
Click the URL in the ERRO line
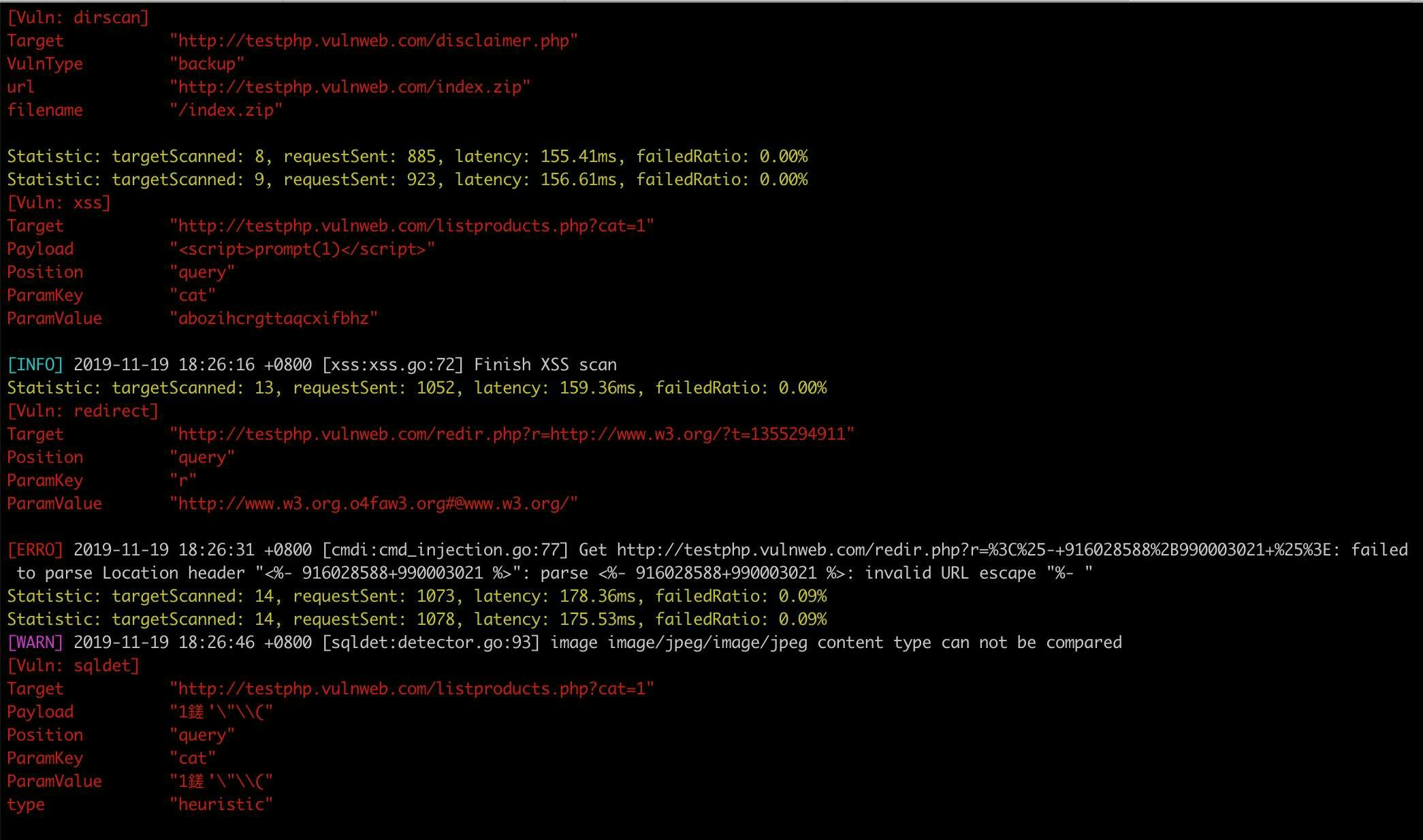[974, 550]
